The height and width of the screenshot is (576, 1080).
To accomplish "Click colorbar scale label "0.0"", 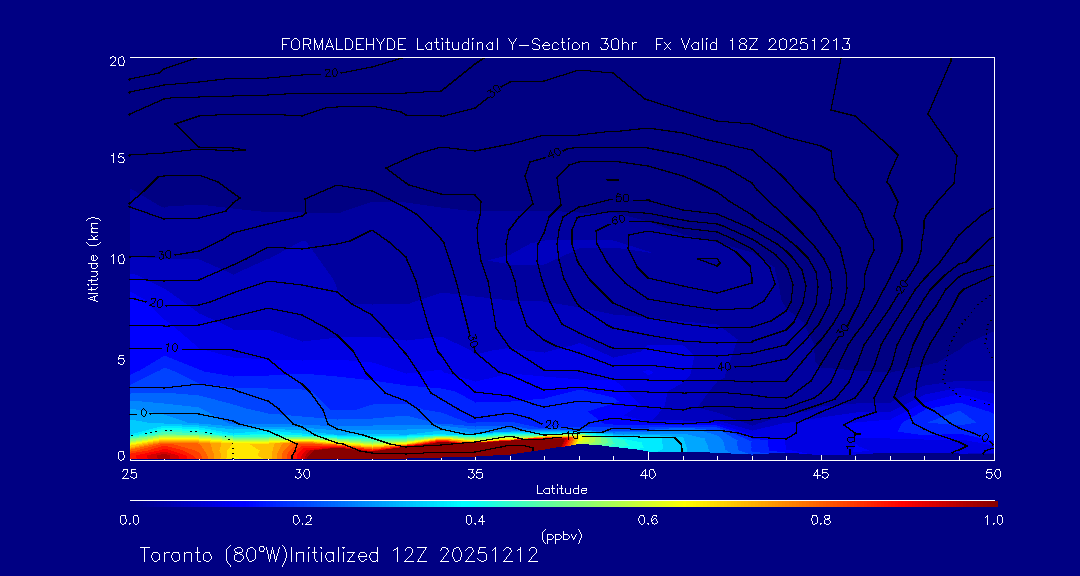I will (129, 520).
